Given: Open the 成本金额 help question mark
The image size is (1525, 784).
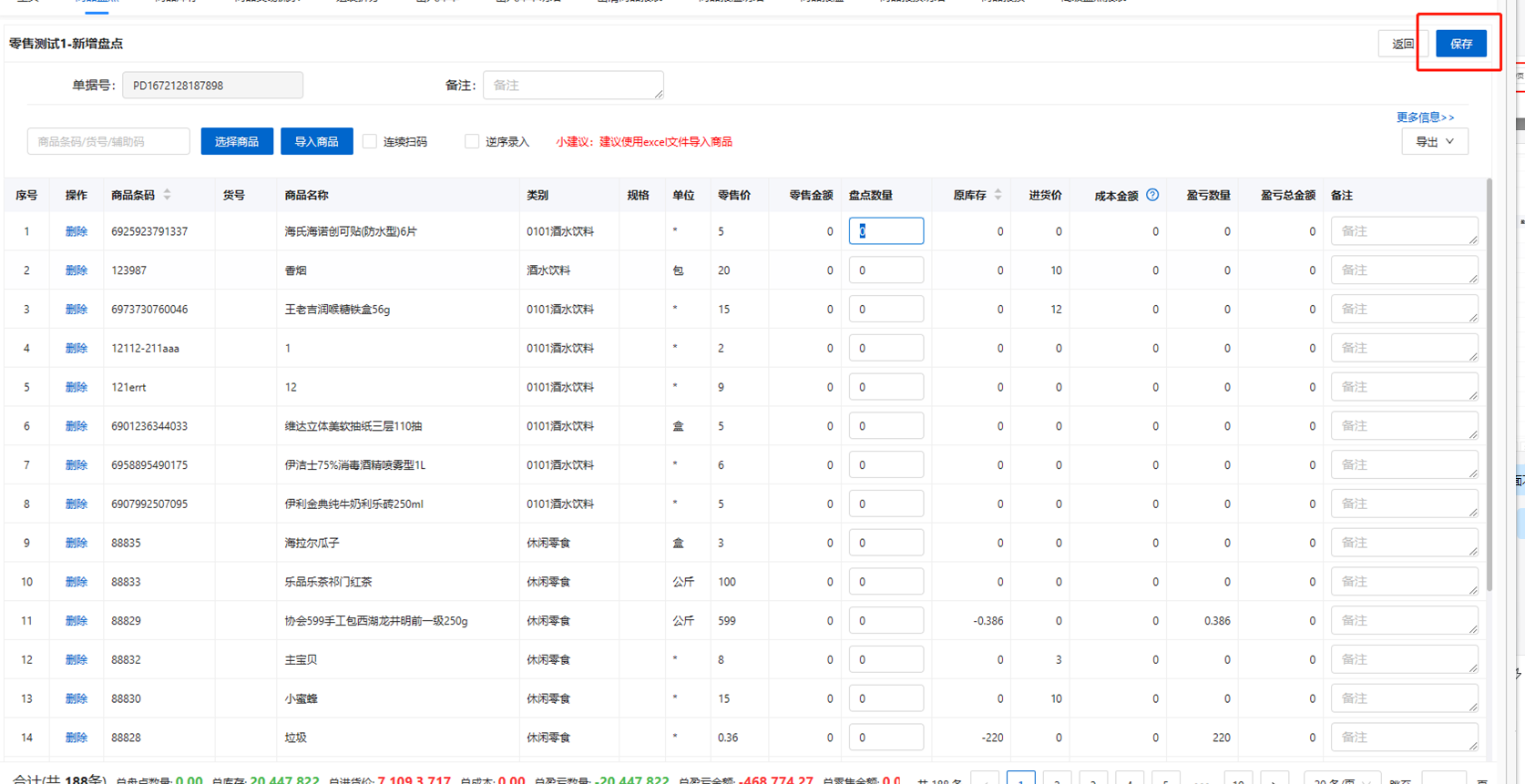Looking at the screenshot, I should click(1152, 195).
